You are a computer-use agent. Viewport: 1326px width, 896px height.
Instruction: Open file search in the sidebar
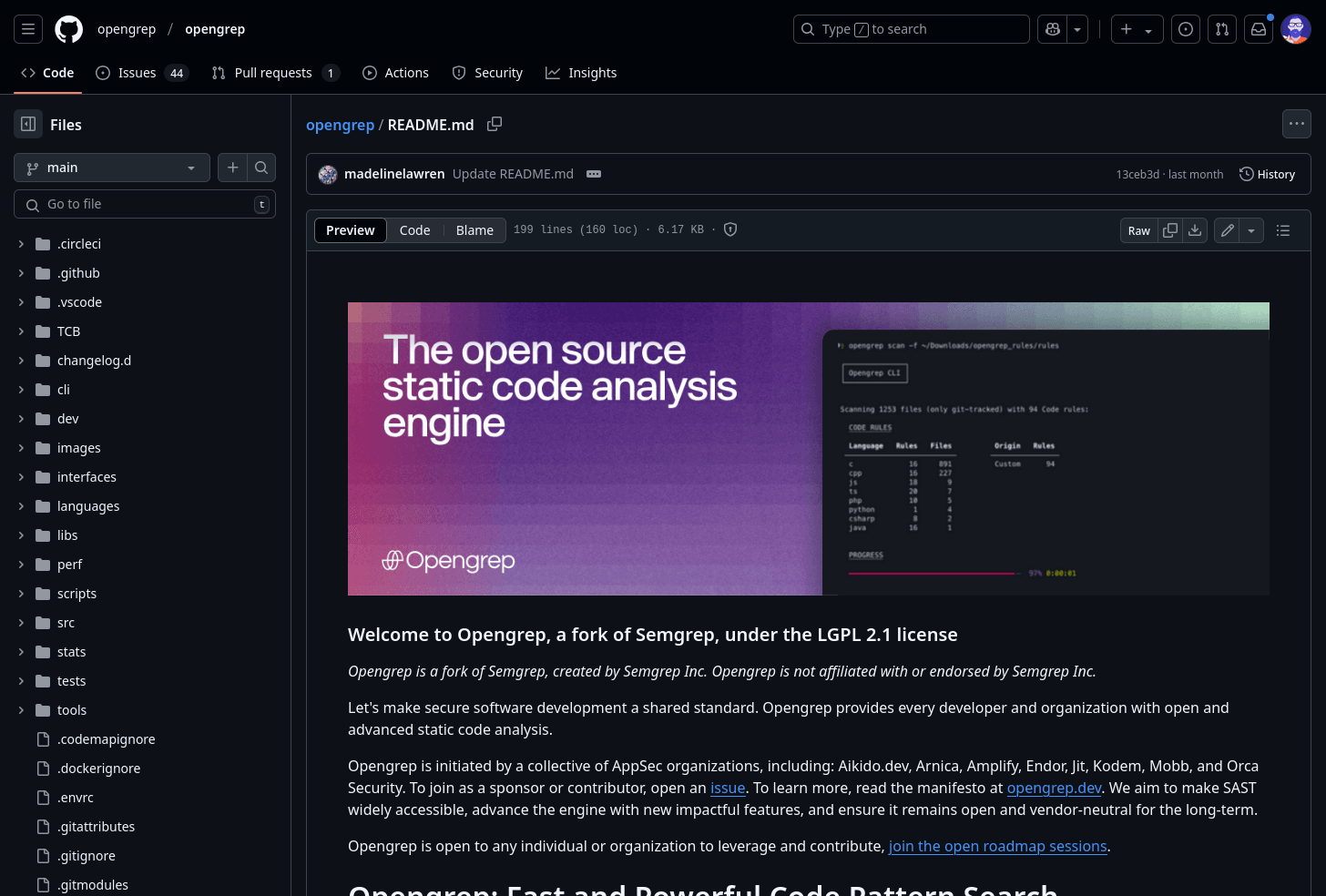(x=261, y=168)
